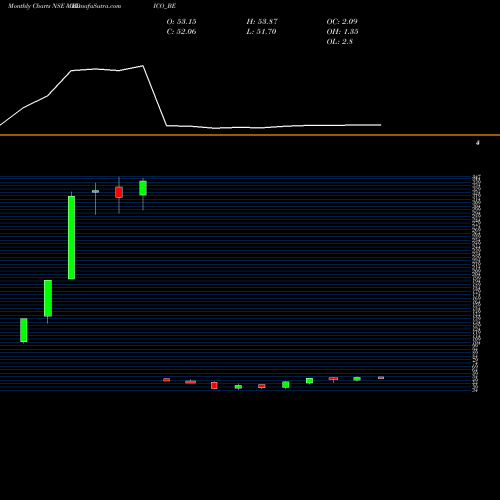
Task: Click the ICO_BE symbol label
Action: coord(165,6)
